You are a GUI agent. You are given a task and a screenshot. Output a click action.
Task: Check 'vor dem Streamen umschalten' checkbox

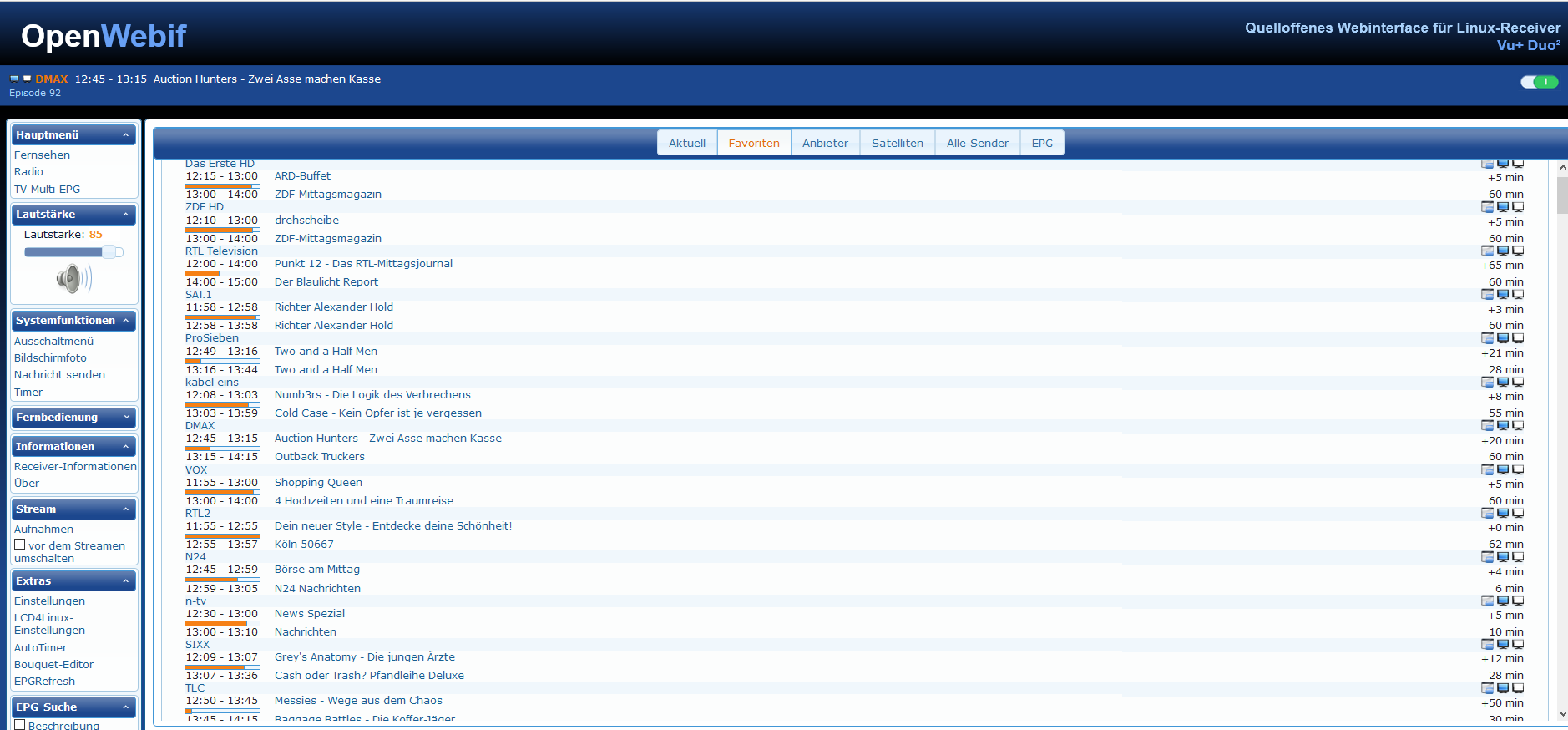pyautogui.click(x=19, y=545)
